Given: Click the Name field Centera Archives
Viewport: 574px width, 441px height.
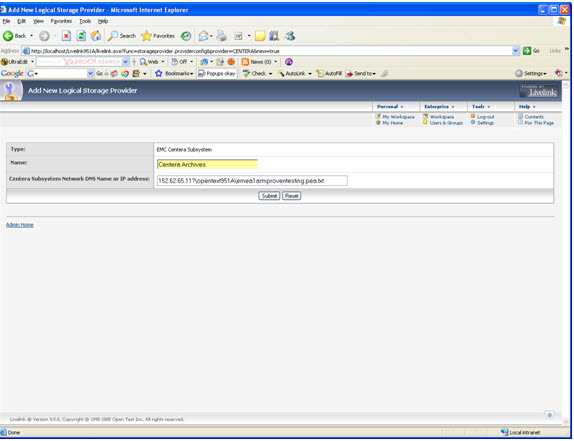Looking at the screenshot, I should coord(207,164).
